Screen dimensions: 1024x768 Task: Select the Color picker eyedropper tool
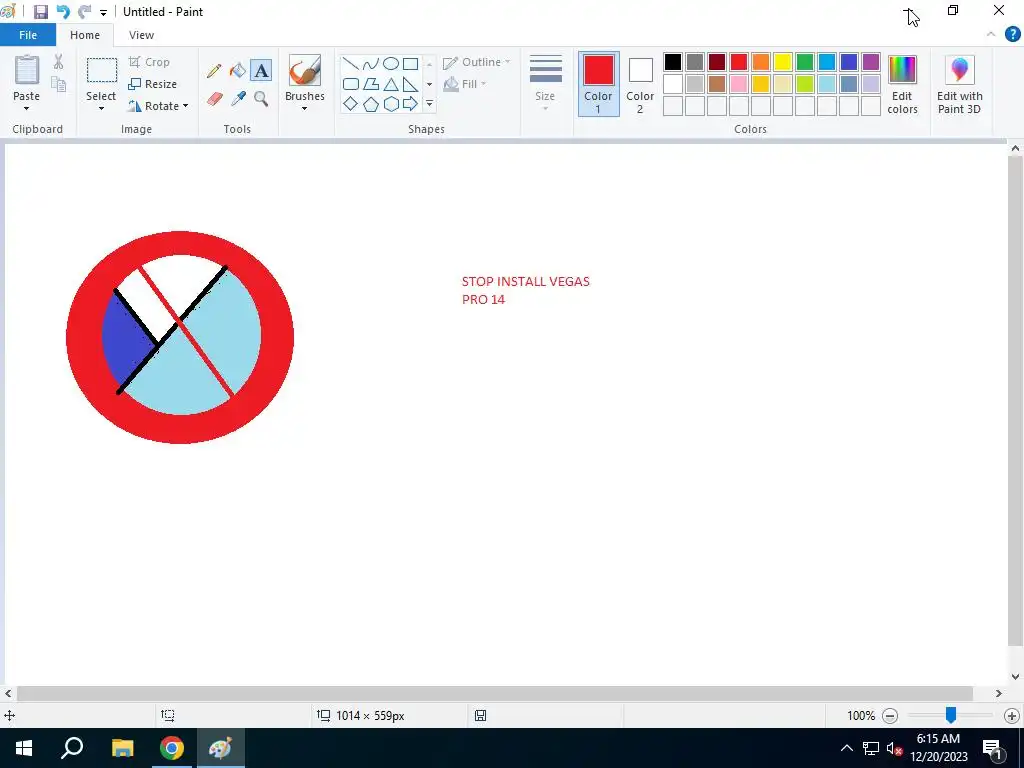[238, 99]
